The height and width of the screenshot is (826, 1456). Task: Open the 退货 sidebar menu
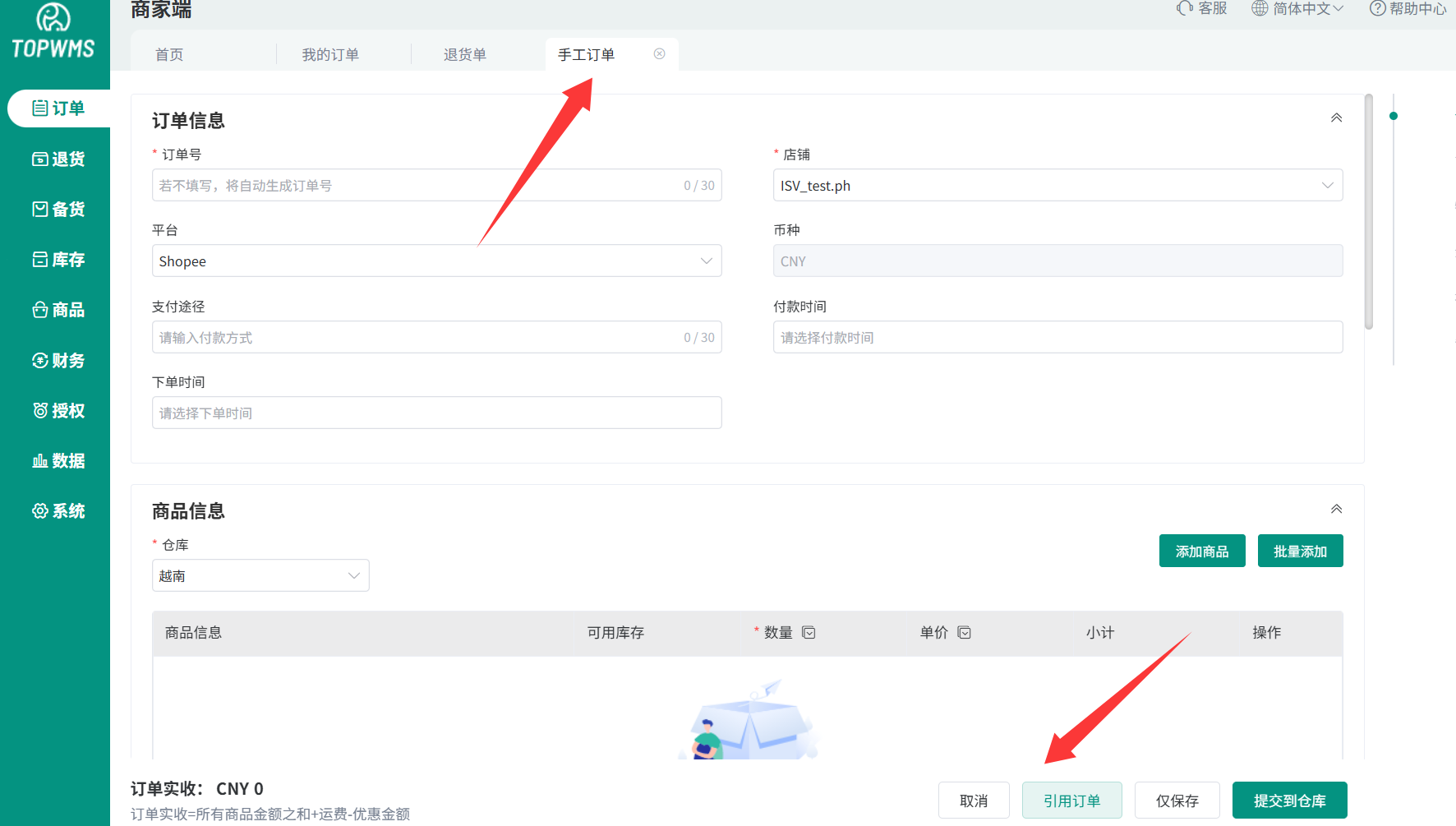(58, 159)
